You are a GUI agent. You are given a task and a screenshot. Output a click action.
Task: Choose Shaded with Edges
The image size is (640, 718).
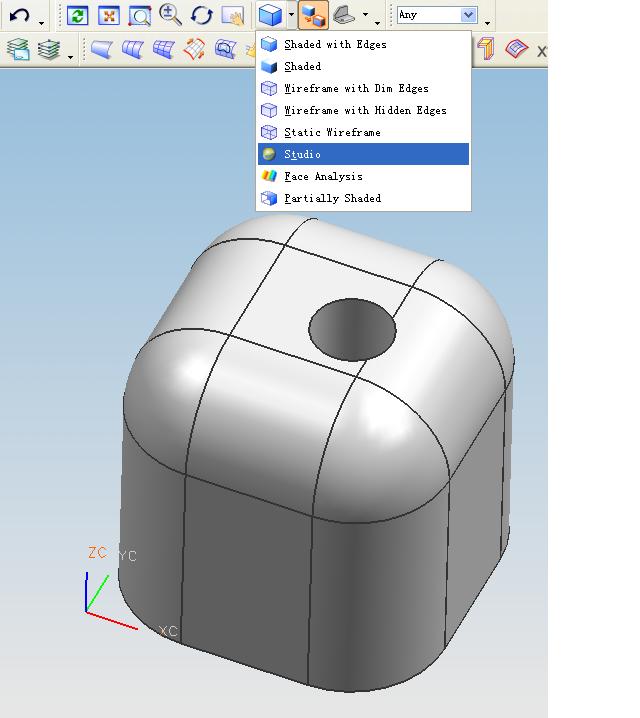(x=363, y=44)
